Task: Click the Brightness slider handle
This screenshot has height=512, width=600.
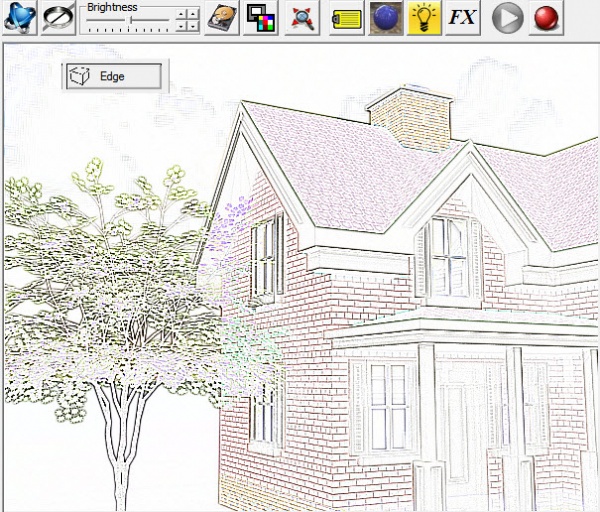Action: [x=131, y=20]
